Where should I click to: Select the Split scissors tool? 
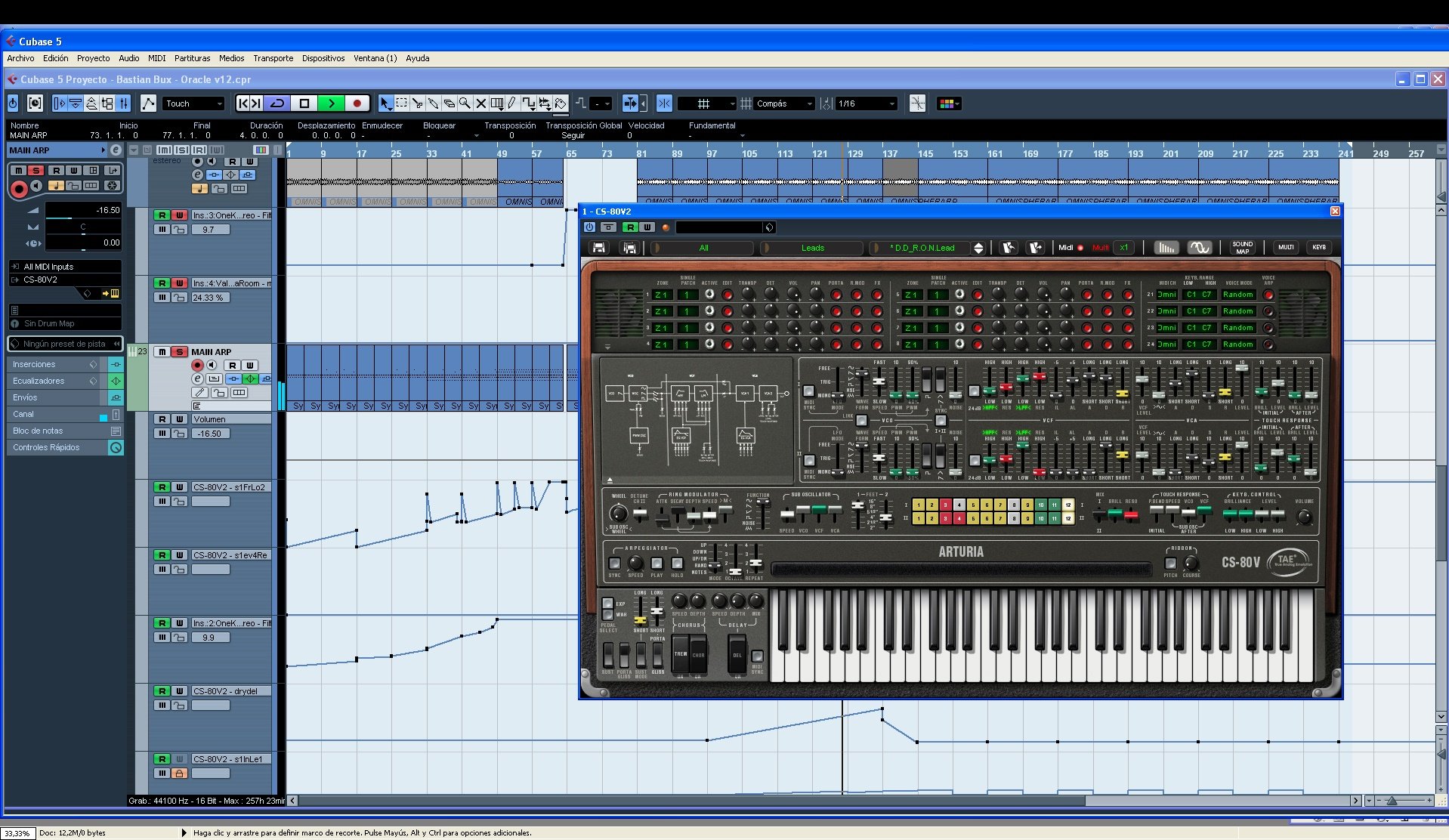417,103
